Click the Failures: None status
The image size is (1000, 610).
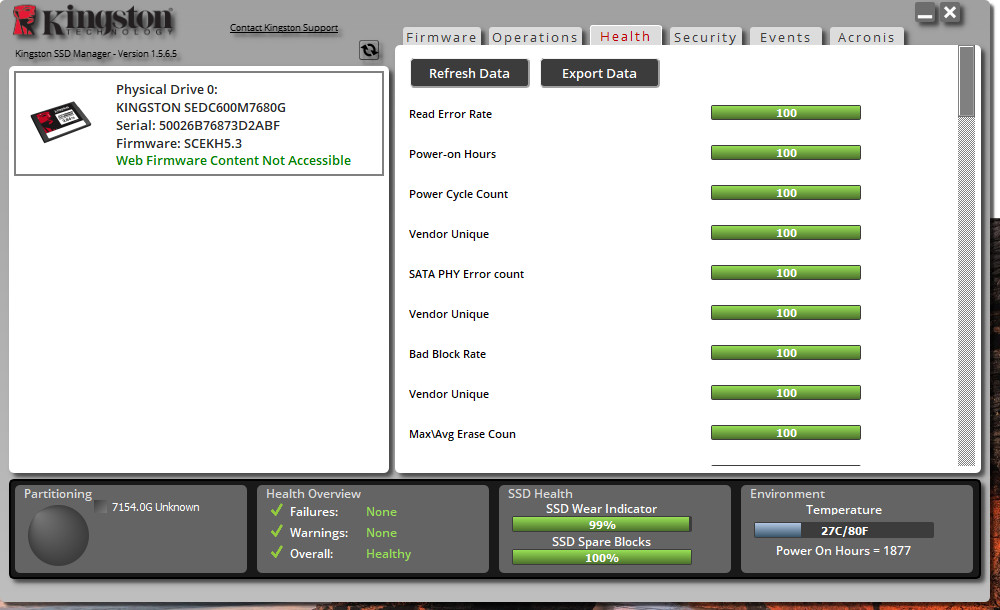tap(343, 512)
